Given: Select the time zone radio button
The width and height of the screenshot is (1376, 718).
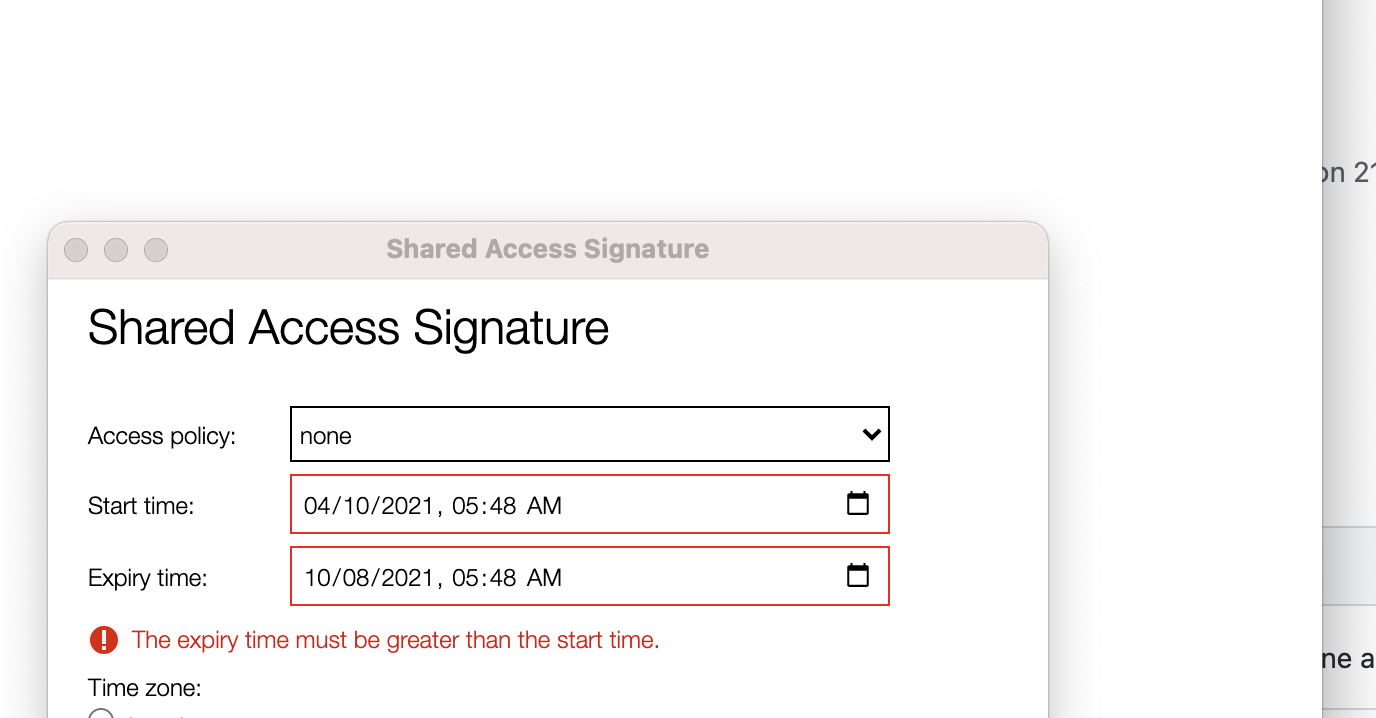Looking at the screenshot, I should (100, 715).
